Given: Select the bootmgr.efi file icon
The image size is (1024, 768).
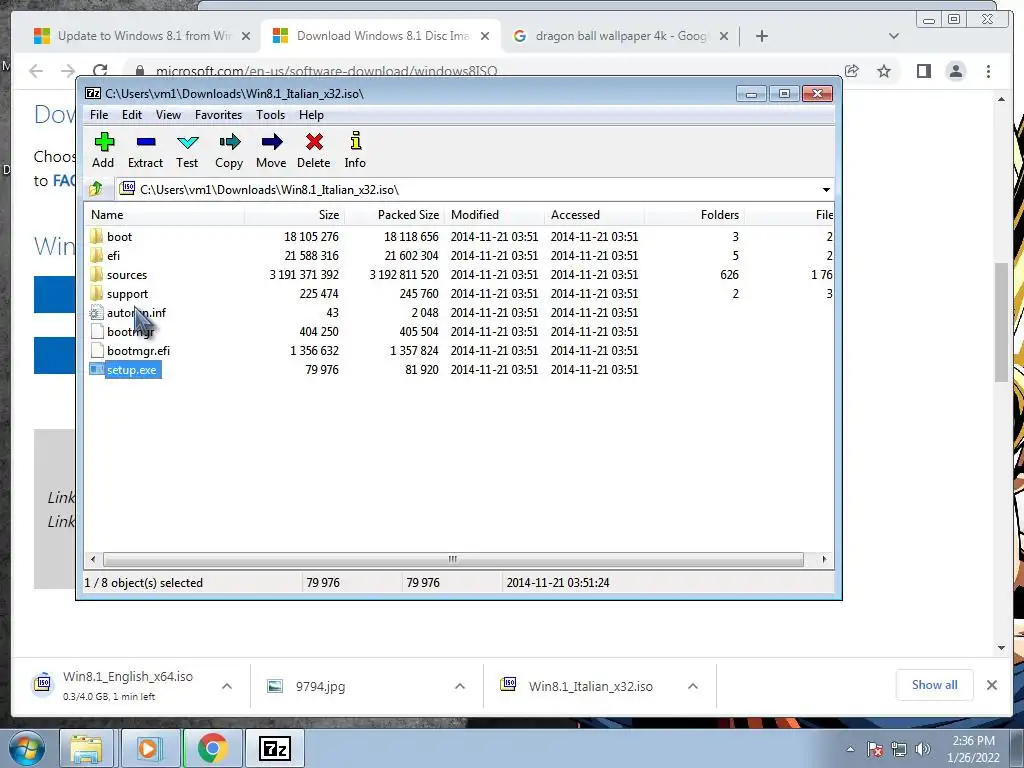Looking at the screenshot, I should point(97,351).
